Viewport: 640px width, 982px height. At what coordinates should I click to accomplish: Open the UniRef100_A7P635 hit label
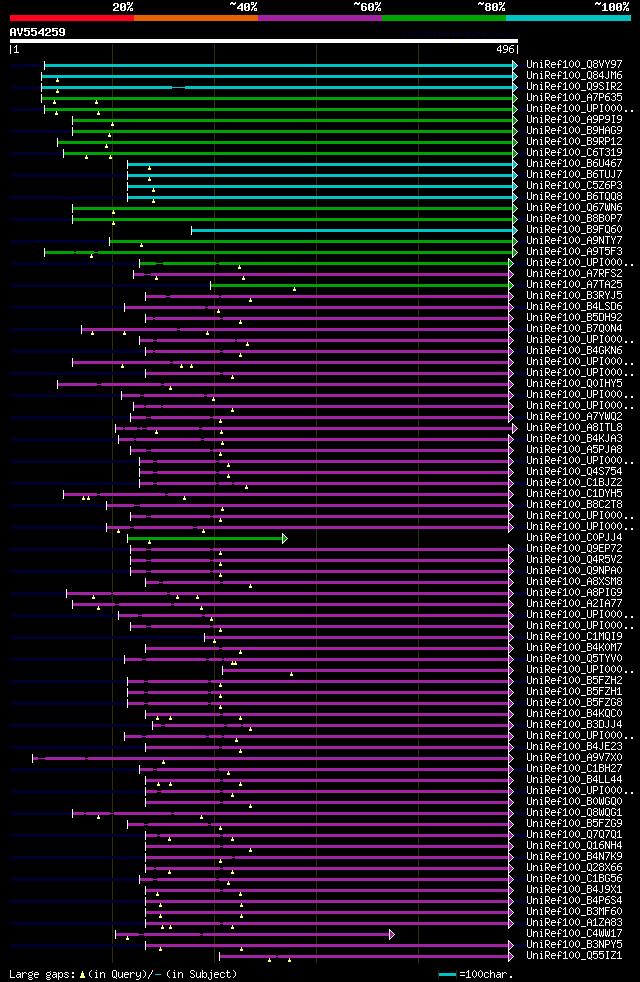574,98
